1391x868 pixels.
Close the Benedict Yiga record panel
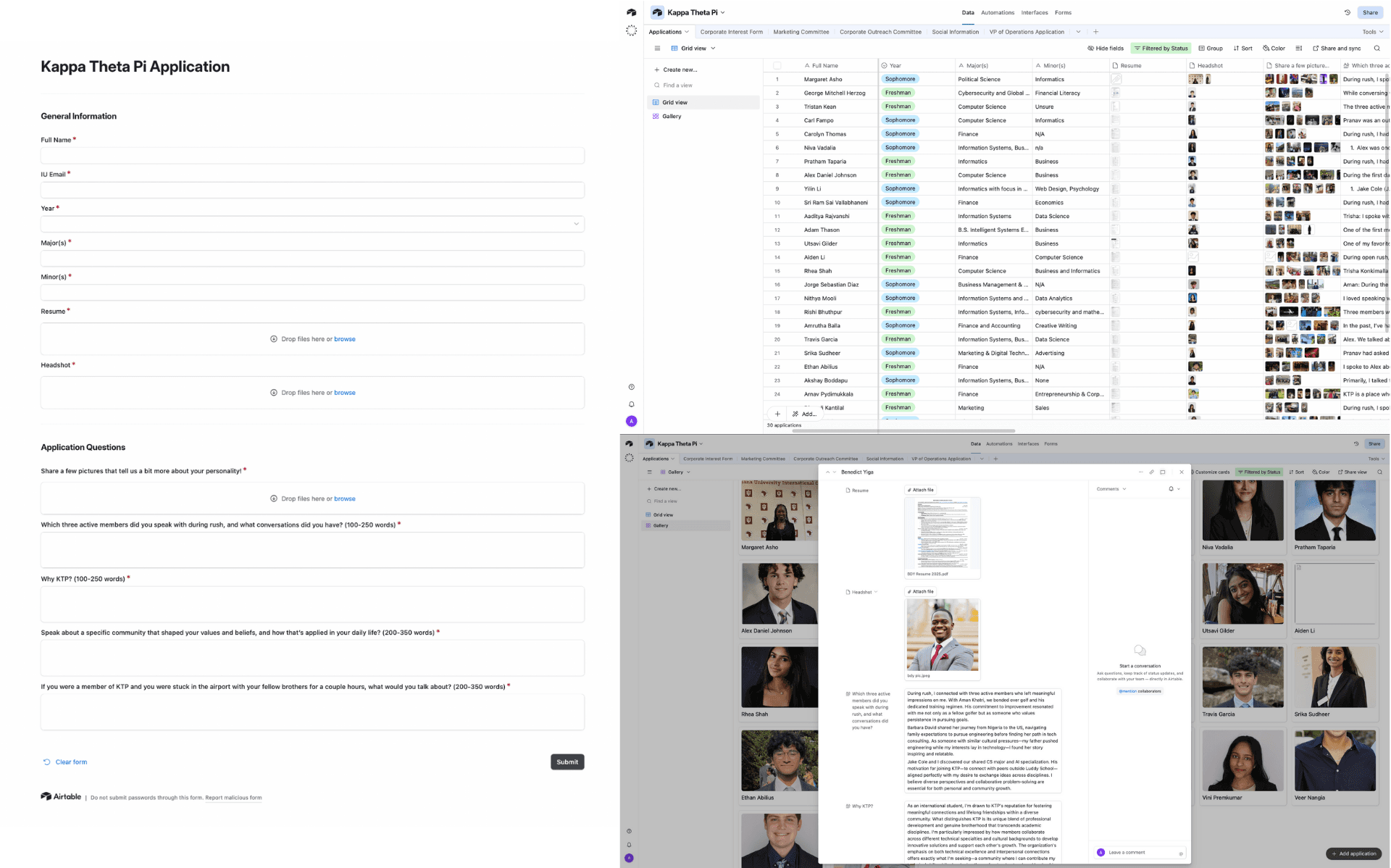coord(1182,472)
